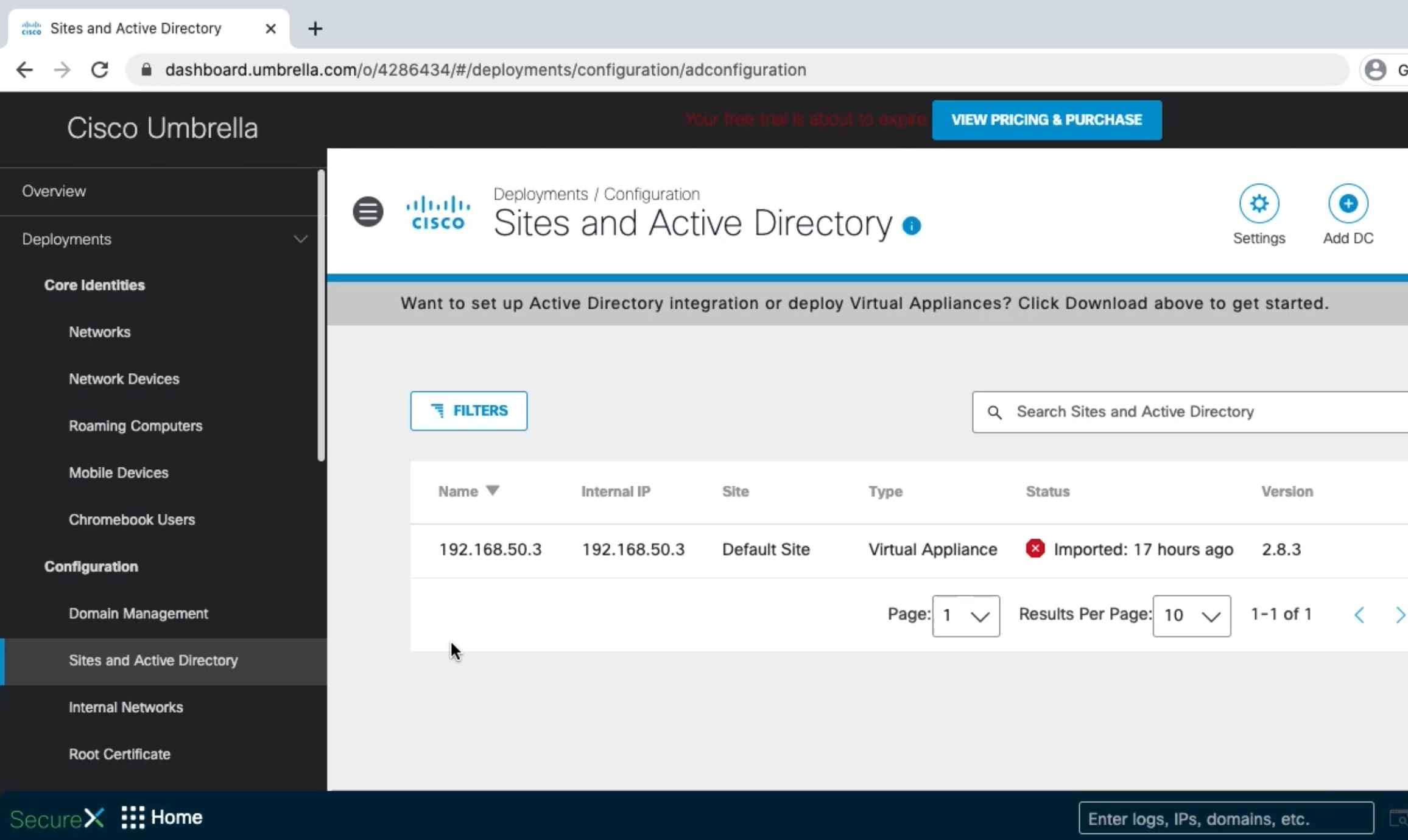Open Domain Management in sidebar
Viewport: 1408px width, 840px height.
coord(138,613)
